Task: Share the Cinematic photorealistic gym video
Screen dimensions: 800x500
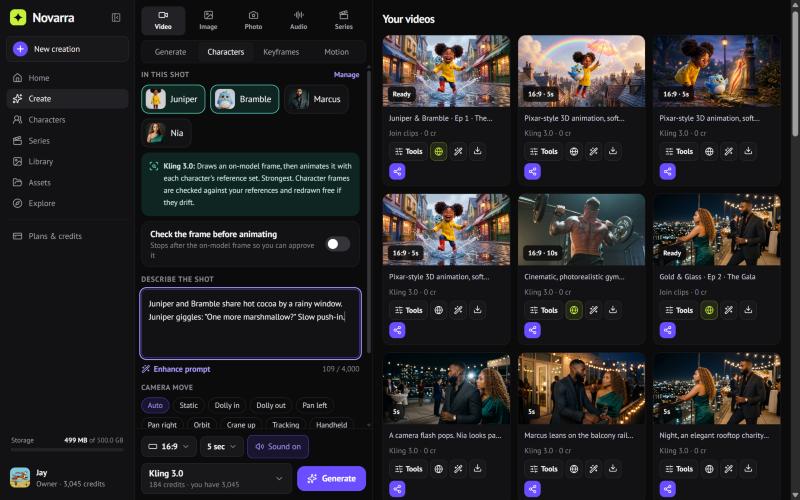Action: coord(532,330)
